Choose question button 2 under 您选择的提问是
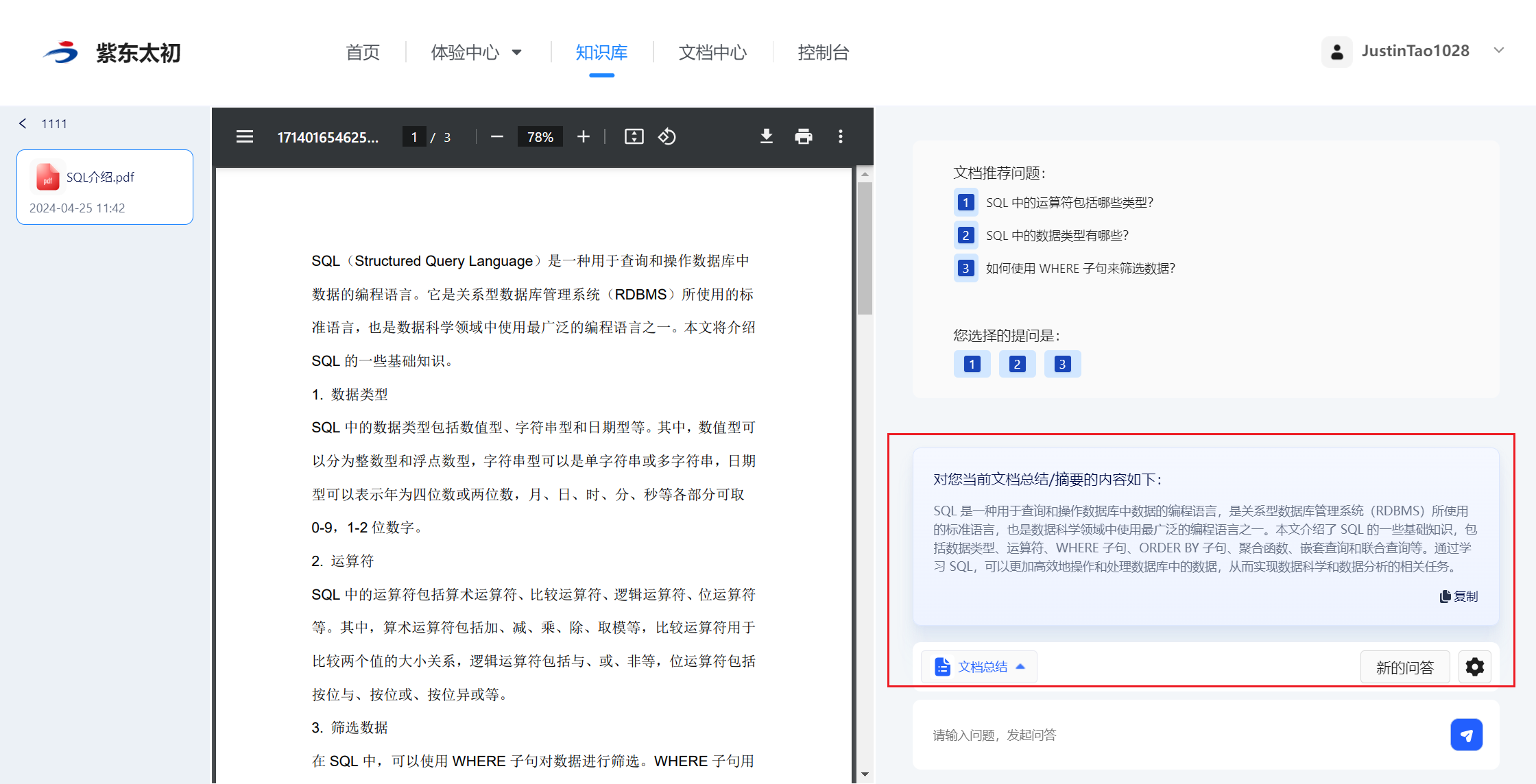 coord(1017,364)
